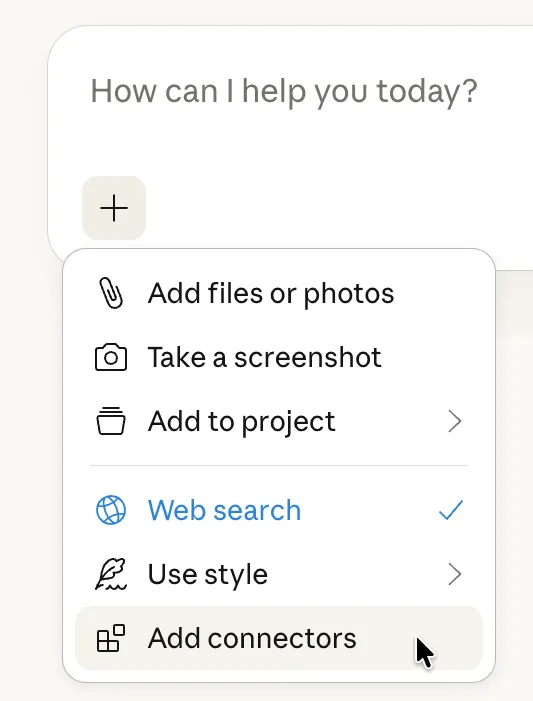This screenshot has height=701, width=533.
Task: Click the quill style icon
Action: pos(111,574)
